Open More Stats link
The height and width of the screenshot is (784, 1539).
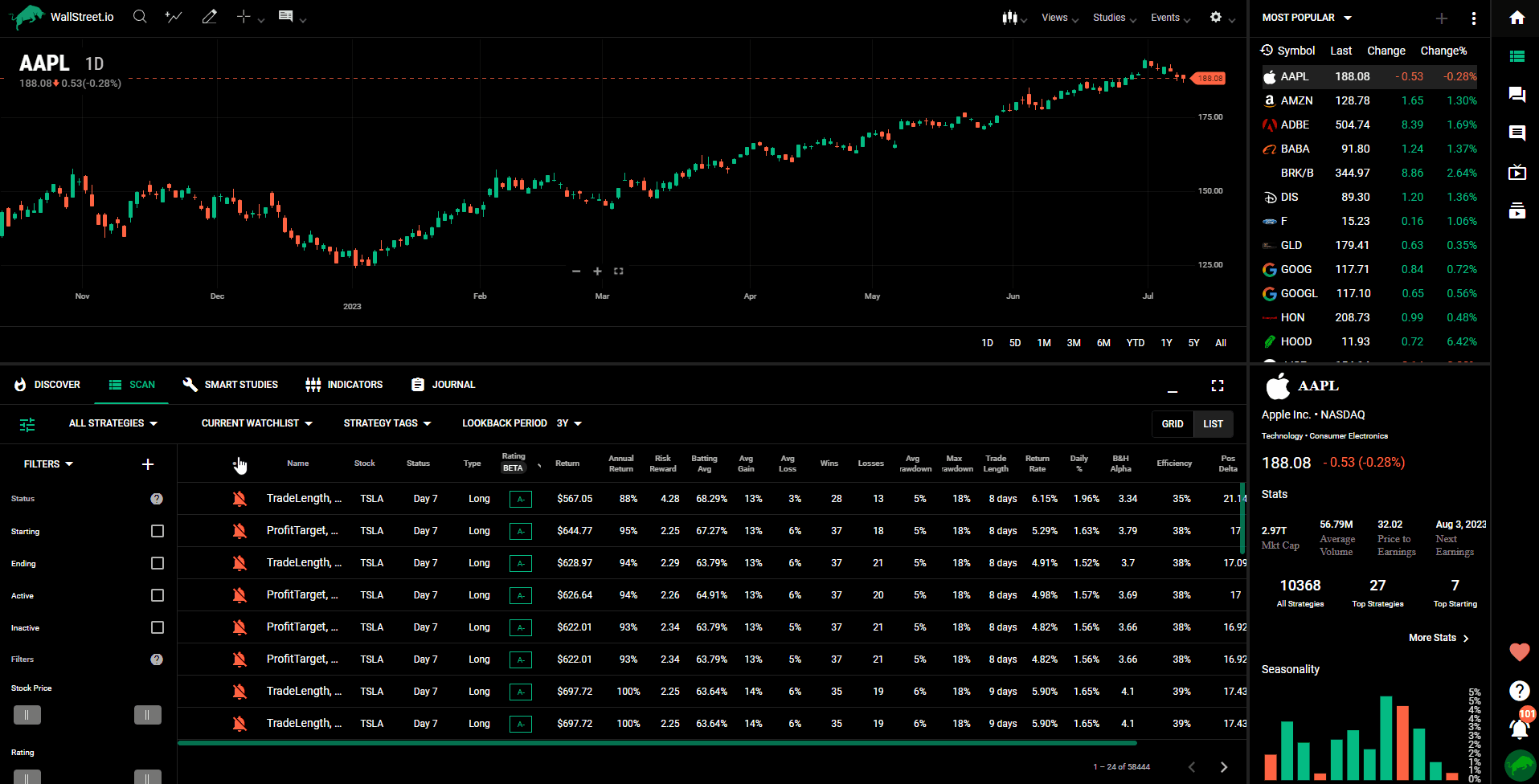[1439, 638]
